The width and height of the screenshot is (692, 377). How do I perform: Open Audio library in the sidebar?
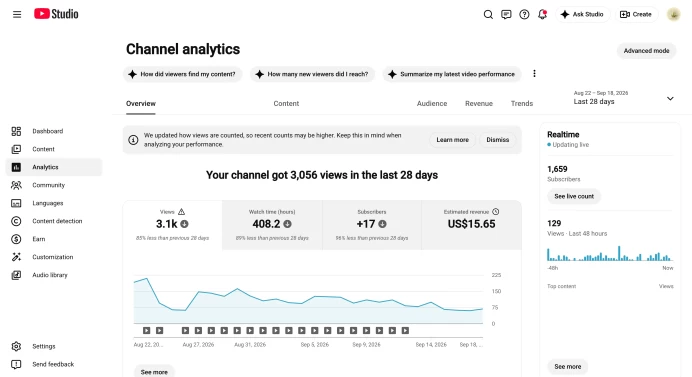point(54,275)
